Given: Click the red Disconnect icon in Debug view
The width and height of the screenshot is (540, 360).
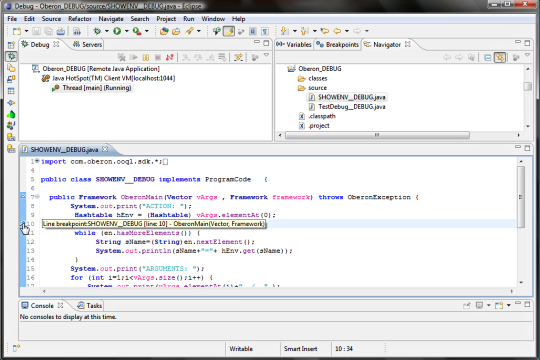Looking at the screenshot, I should coord(169,57).
